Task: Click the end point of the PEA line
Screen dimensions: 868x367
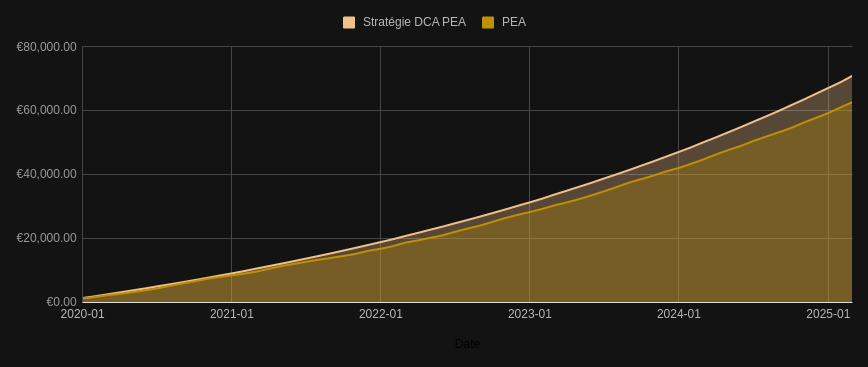Action: click(x=852, y=102)
